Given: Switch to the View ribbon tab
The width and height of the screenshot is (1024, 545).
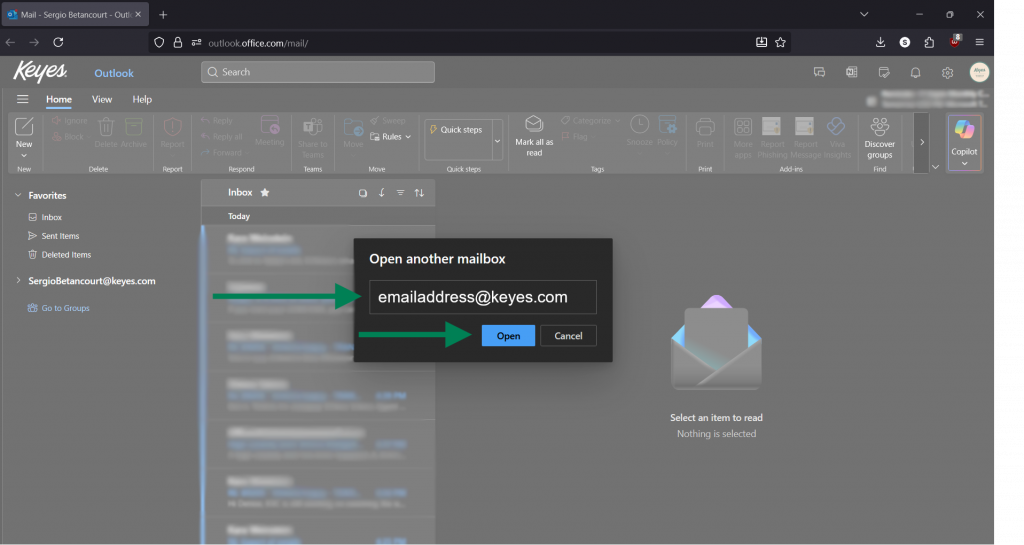Looking at the screenshot, I should click(102, 99).
